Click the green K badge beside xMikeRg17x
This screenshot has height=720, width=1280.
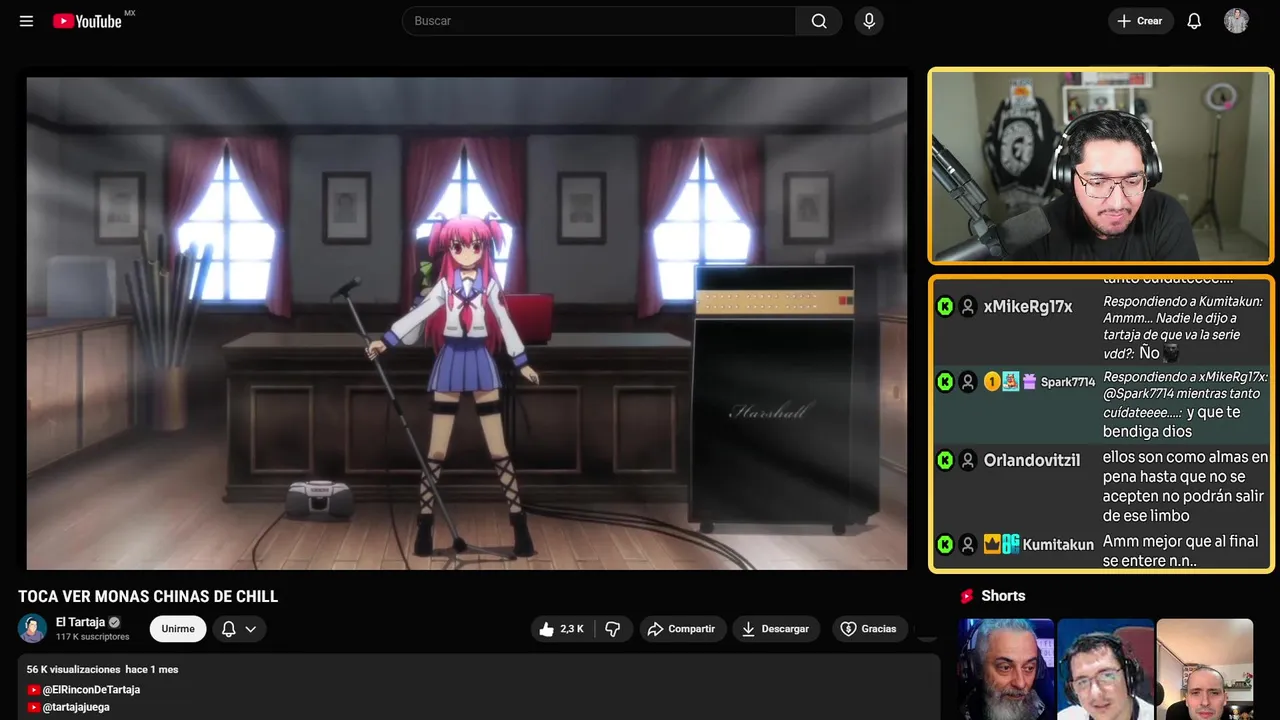tap(945, 306)
